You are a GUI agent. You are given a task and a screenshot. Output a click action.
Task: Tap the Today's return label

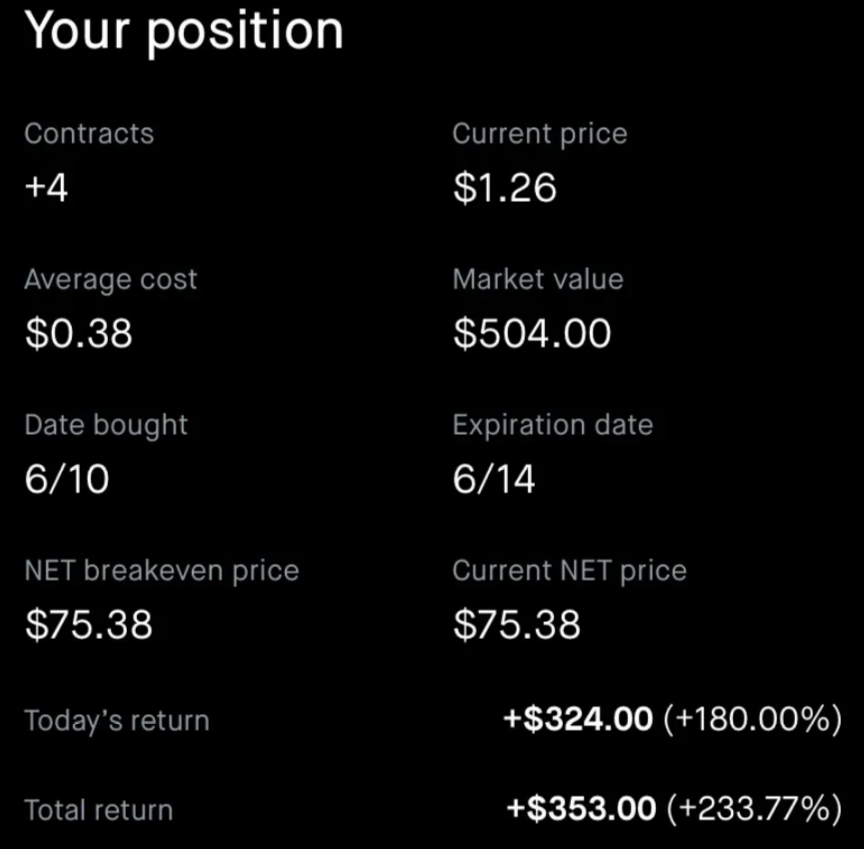[116, 721]
